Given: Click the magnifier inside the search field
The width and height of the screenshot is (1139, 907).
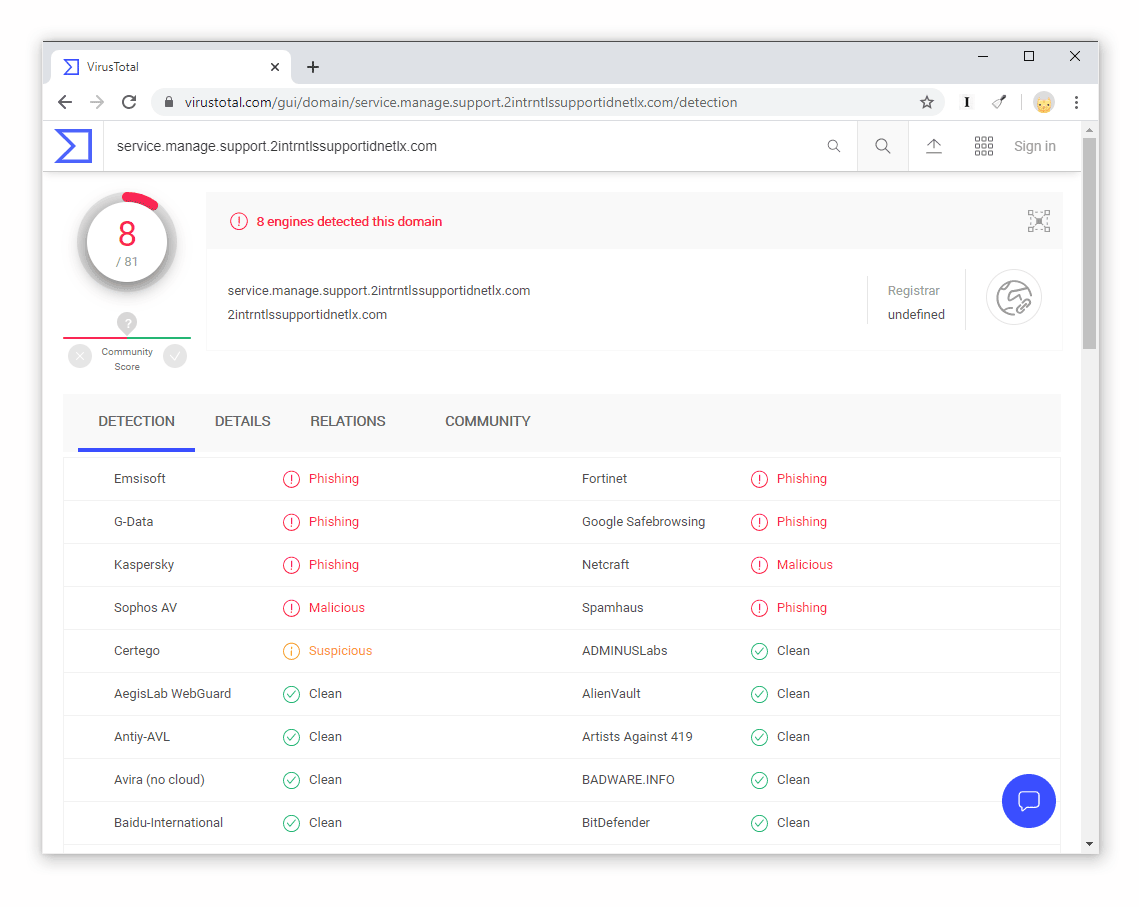Looking at the screenshot, I should 834,146.
